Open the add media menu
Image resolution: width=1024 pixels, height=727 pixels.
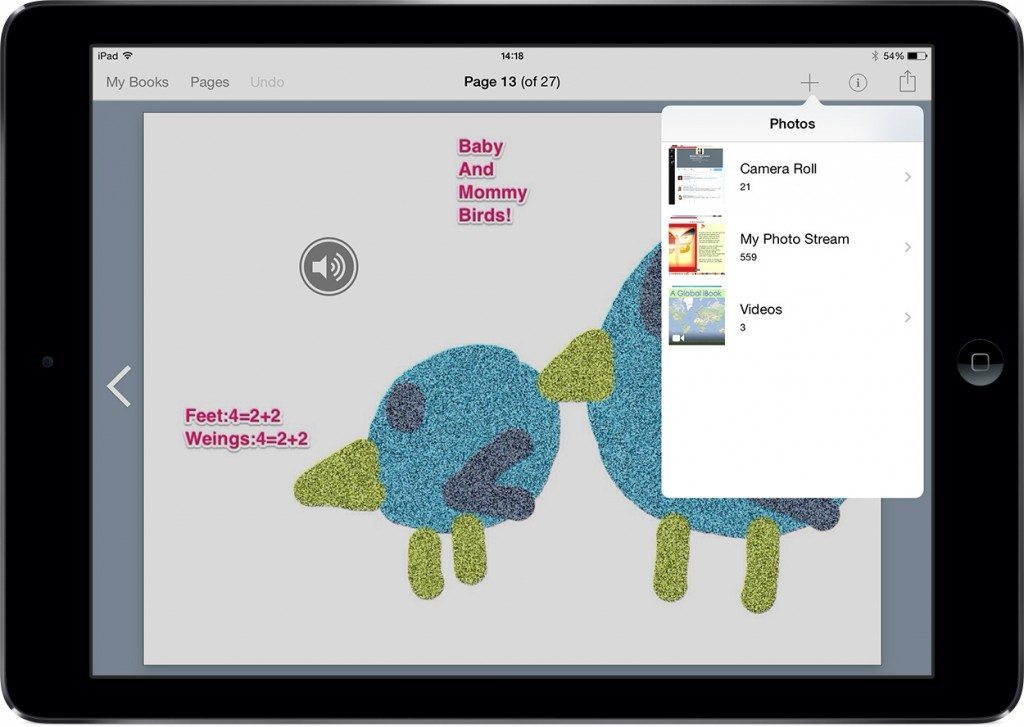click(809, 82)
